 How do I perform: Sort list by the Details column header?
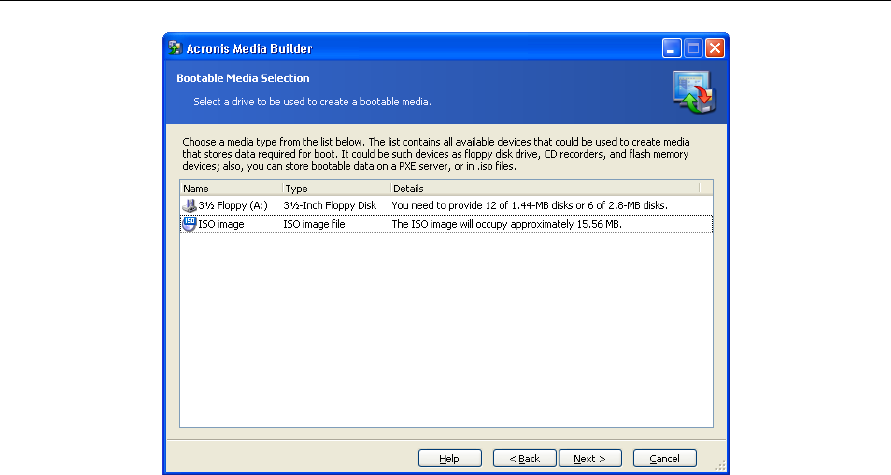[546, 188]
